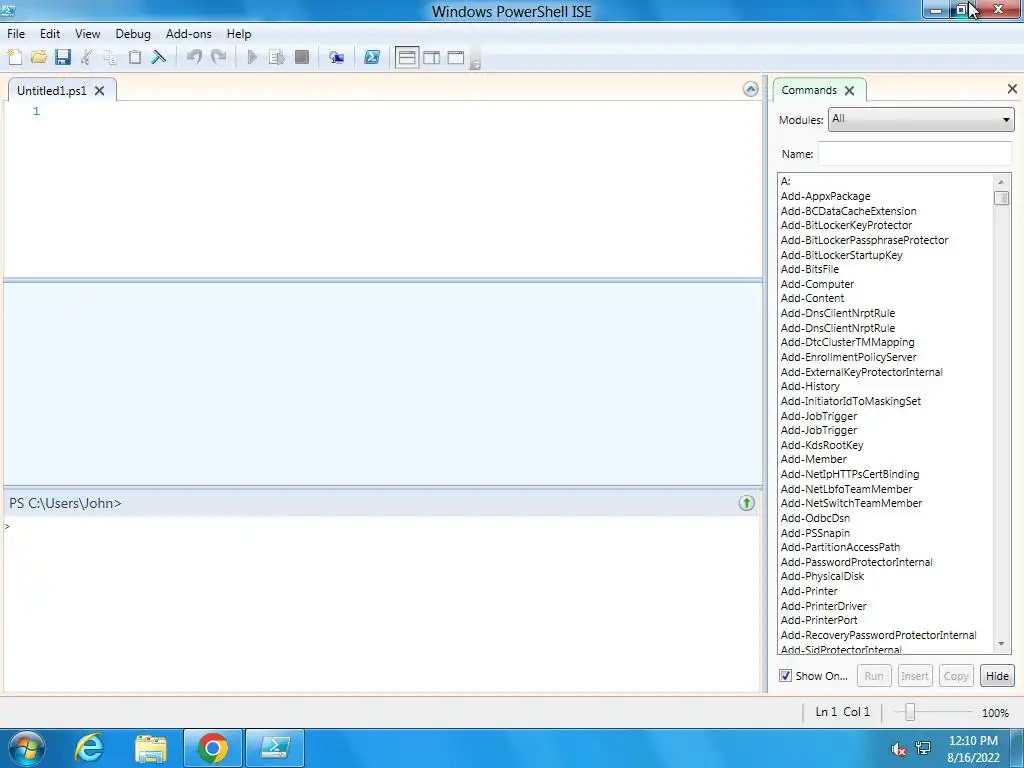Select the Untitled1.ps1 tab
This screenshot has width=1024, height=768.
coord(52,91)
